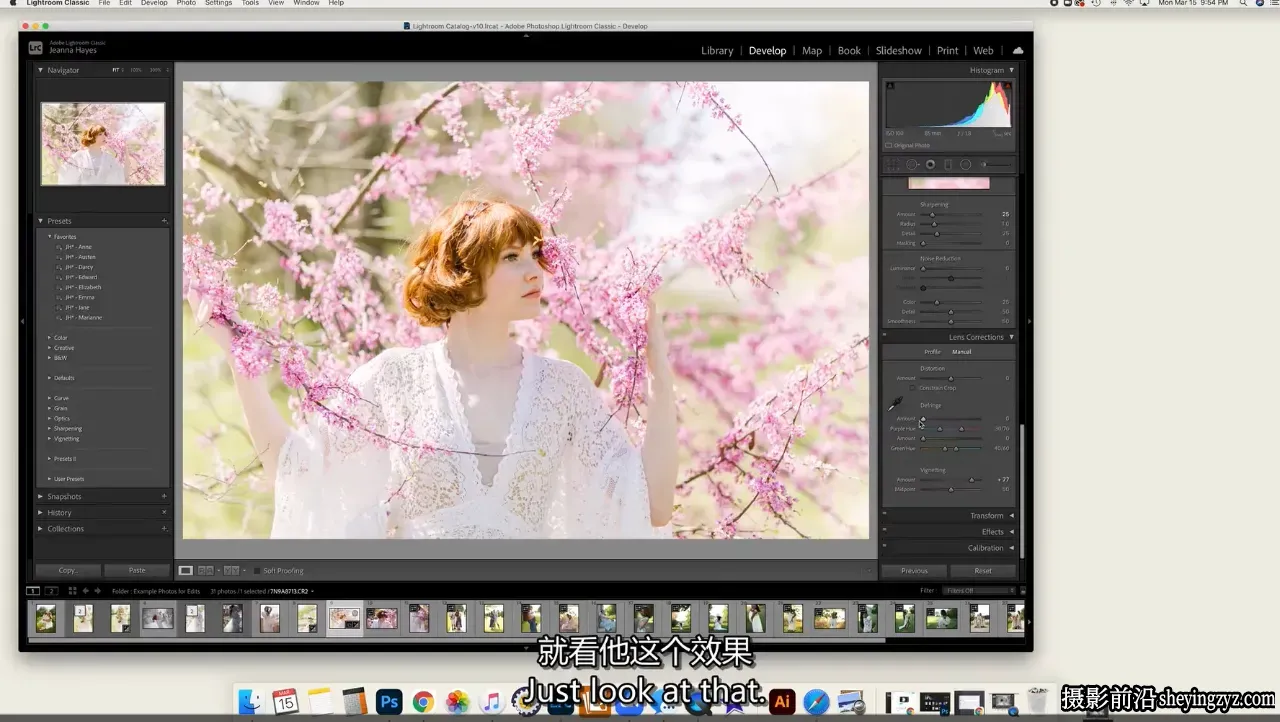Toggle the highlight clipping indicator in Histogram
The width and height of the screenshot is (1280, 722).
(1007, 86)
